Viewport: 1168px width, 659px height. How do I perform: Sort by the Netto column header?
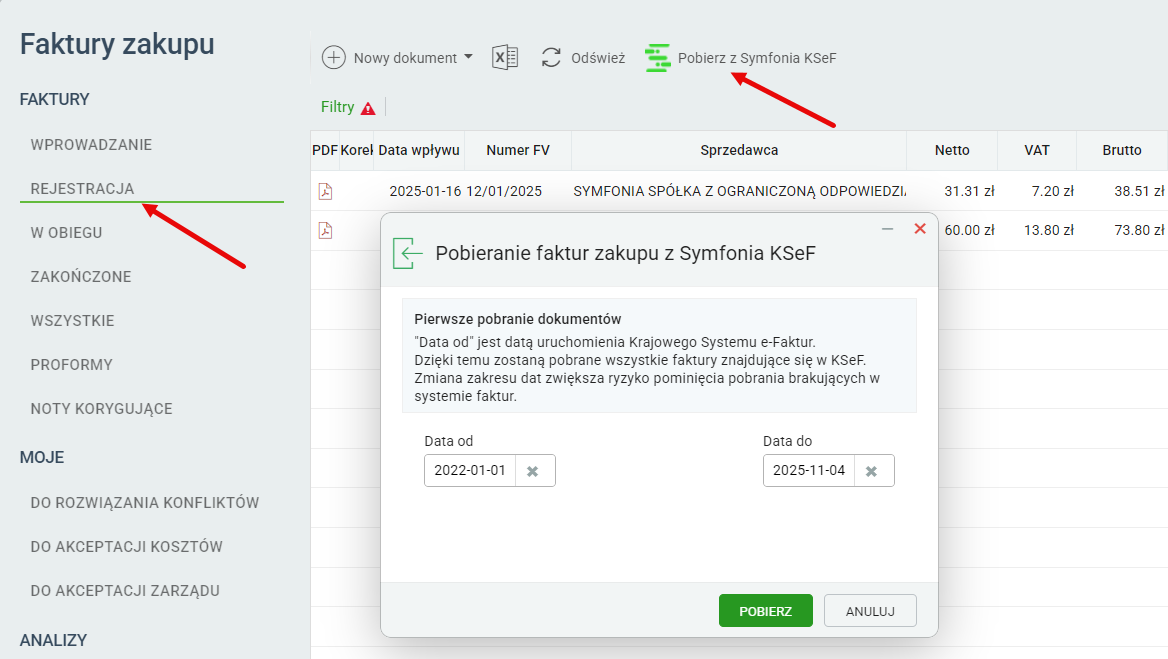[952, 150]
